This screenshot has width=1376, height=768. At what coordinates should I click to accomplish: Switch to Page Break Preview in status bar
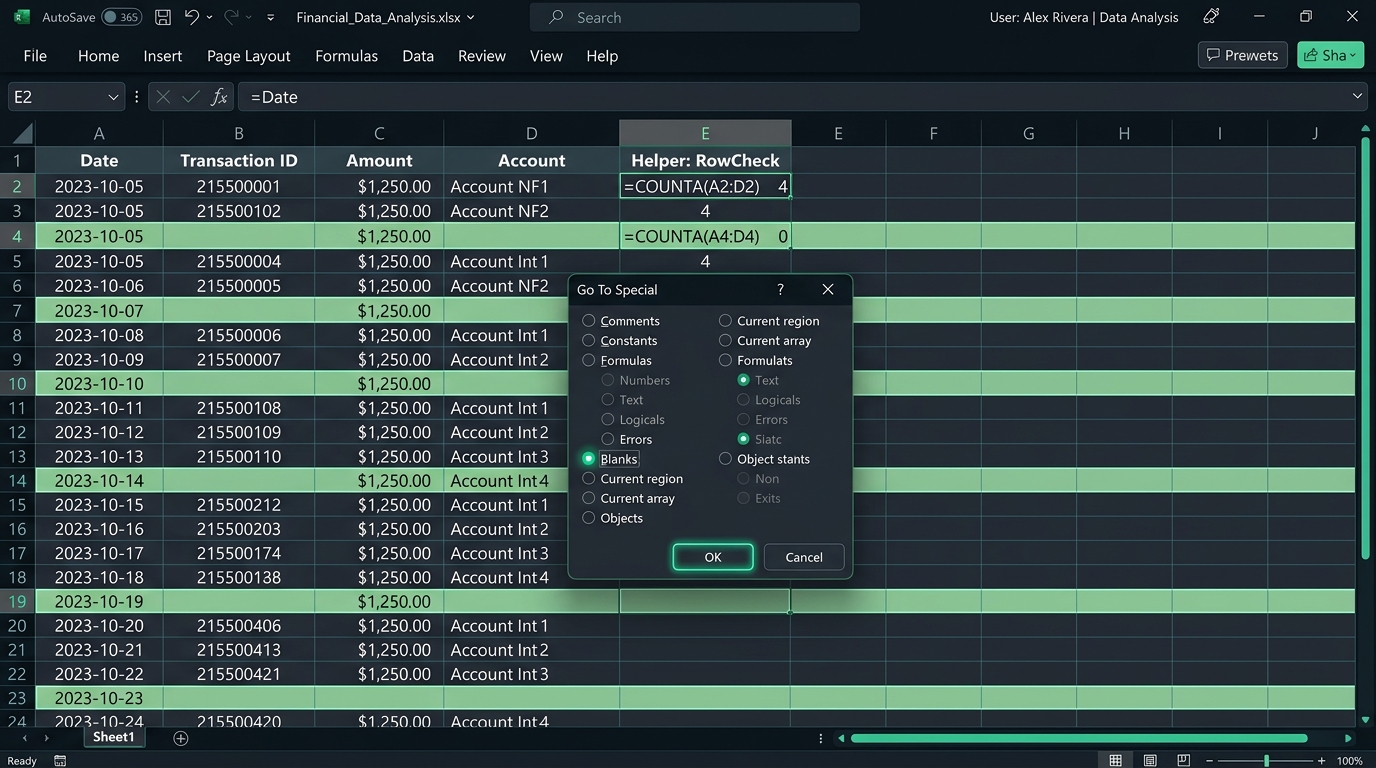[1184, 761]
